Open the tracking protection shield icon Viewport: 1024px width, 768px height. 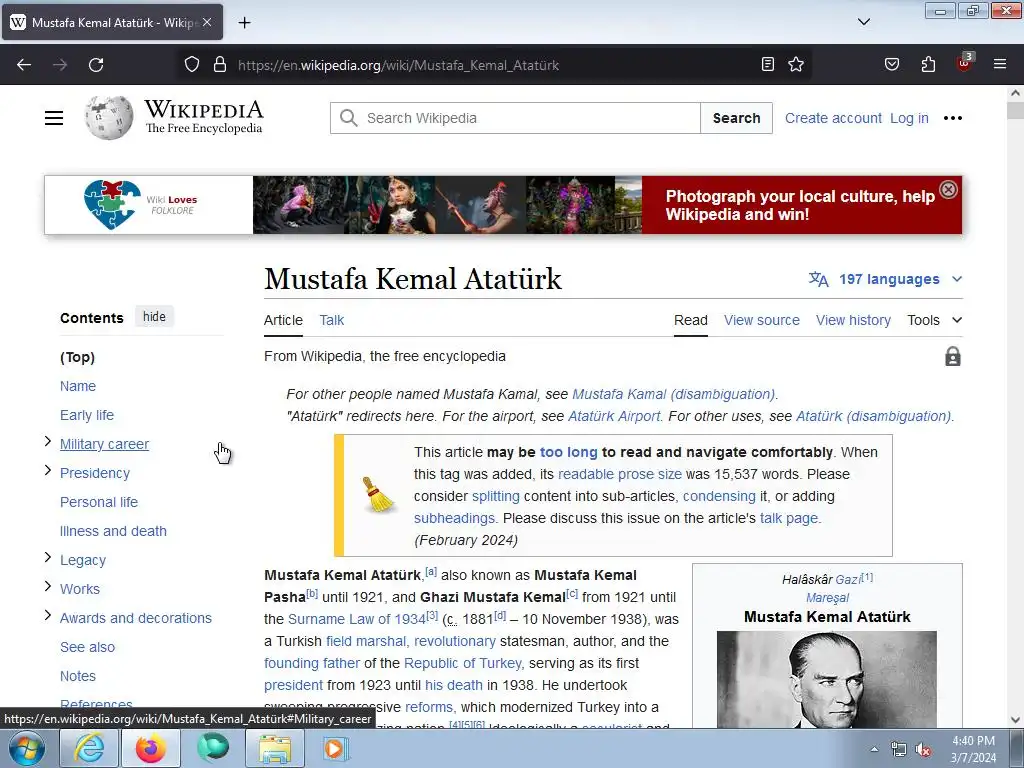[191, 65]
